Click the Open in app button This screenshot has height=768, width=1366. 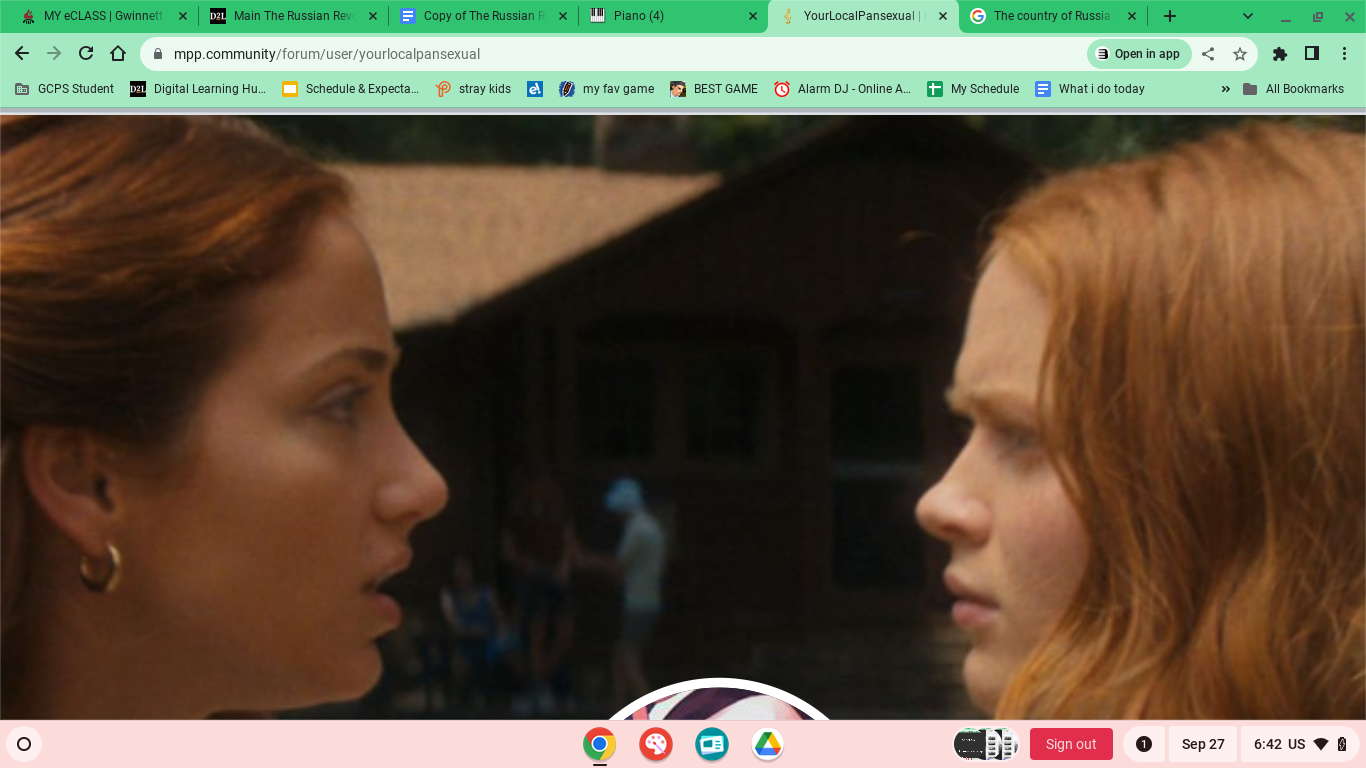(x=1138, y=54)
